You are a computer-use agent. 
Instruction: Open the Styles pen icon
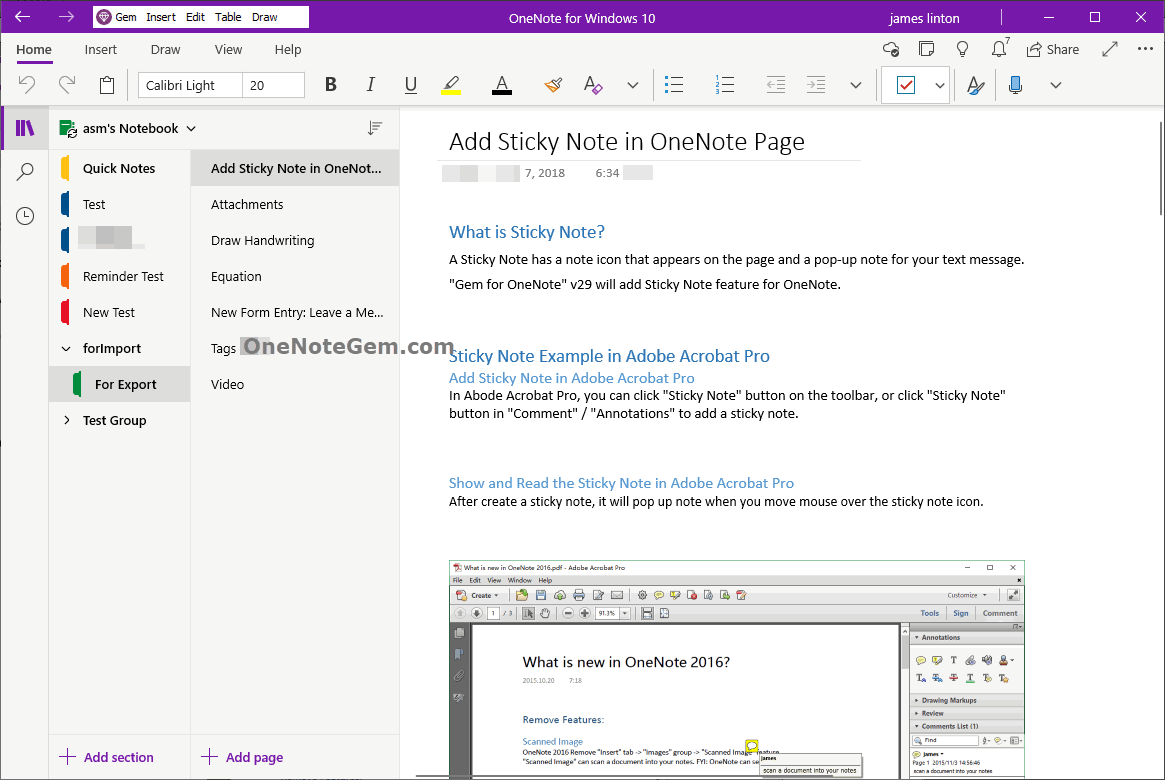pos(976,85)
